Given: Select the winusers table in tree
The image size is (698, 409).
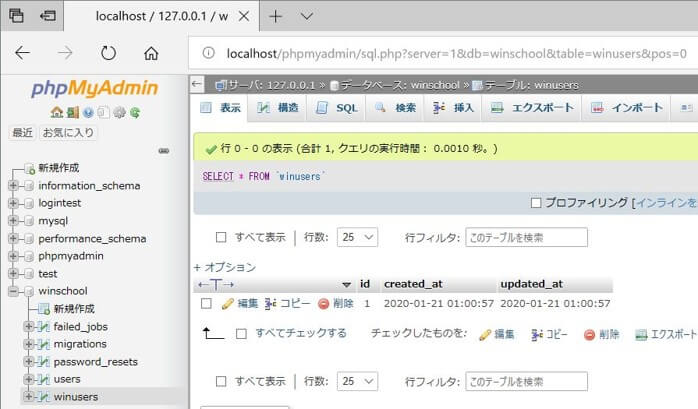Looking at the screenshot, I should click(76, 397).
